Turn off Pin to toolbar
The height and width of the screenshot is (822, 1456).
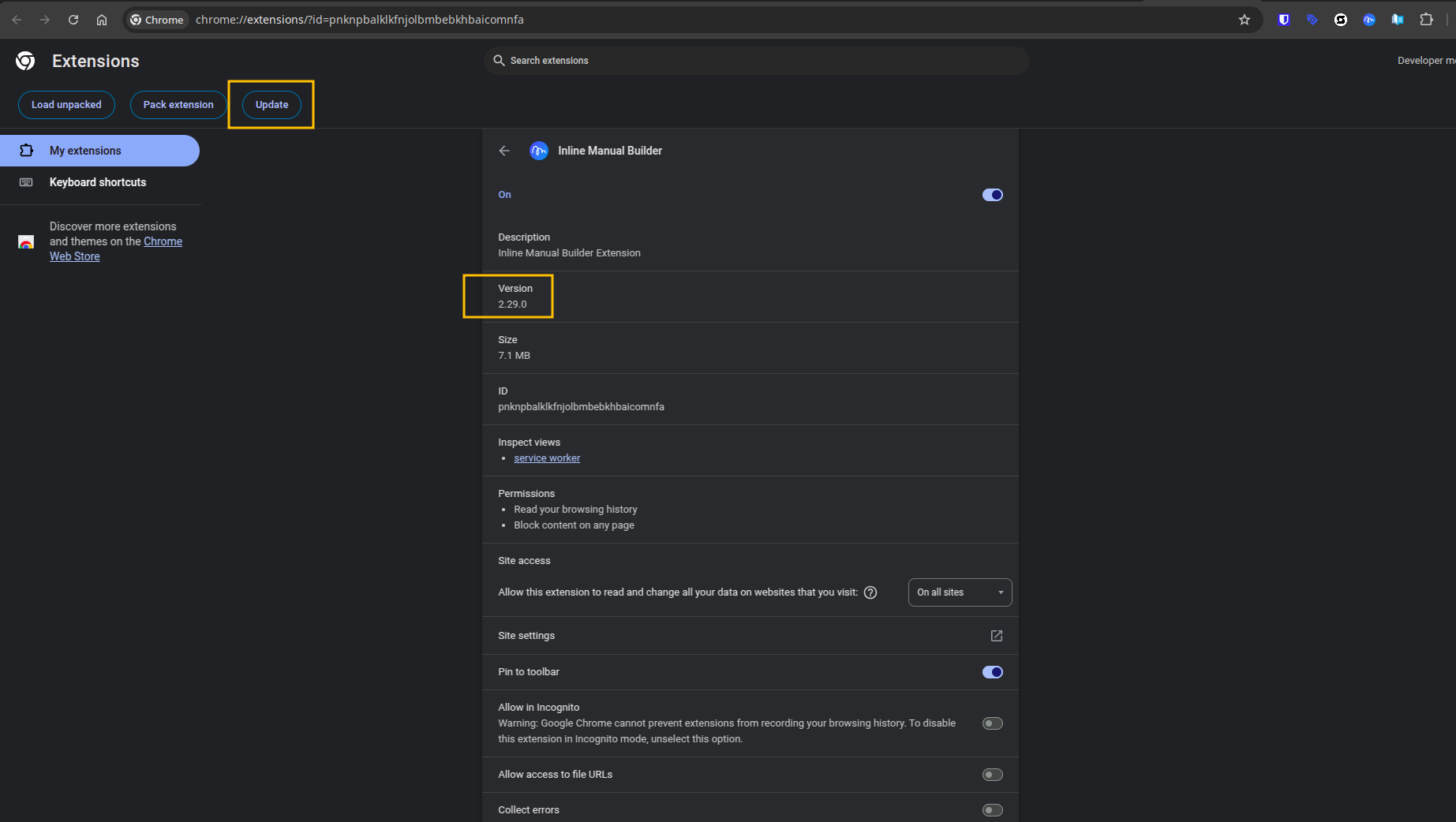tap(992, 672)
